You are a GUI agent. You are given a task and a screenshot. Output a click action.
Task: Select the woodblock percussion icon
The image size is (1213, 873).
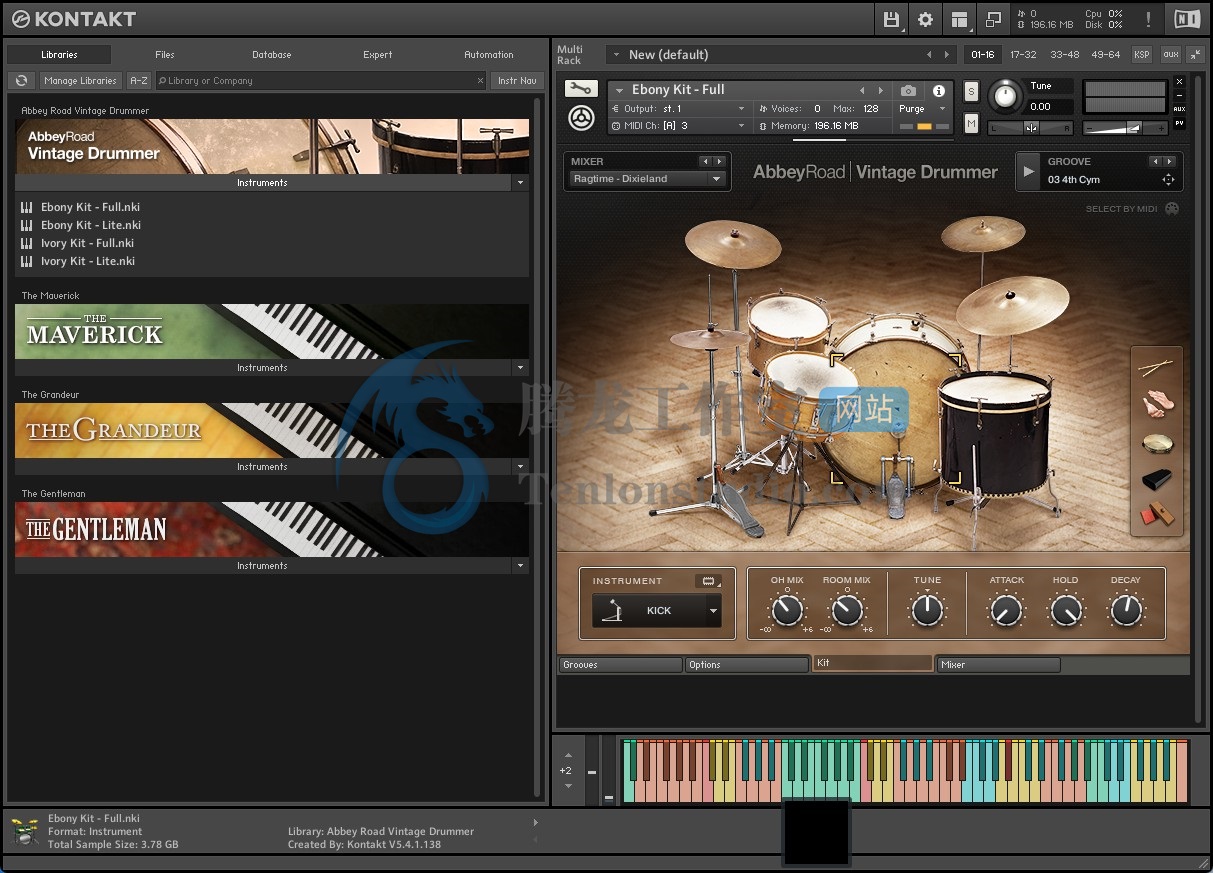coord(1157,514)
